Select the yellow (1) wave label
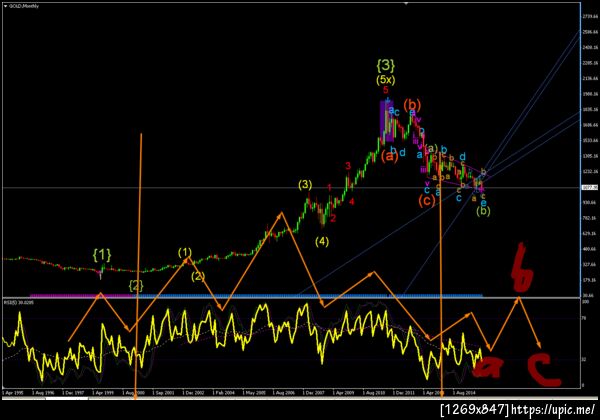600x420 pixels. (x=185, y=252)
